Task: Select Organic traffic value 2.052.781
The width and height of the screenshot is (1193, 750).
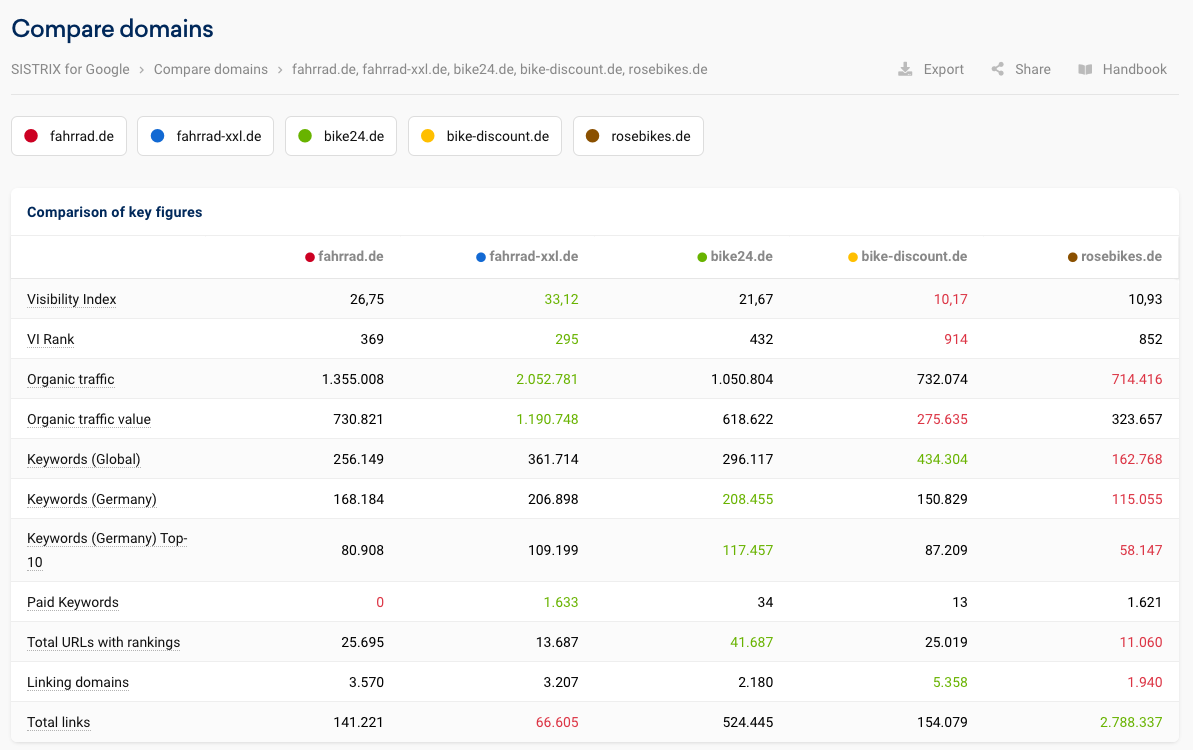Action: [547, 380]
